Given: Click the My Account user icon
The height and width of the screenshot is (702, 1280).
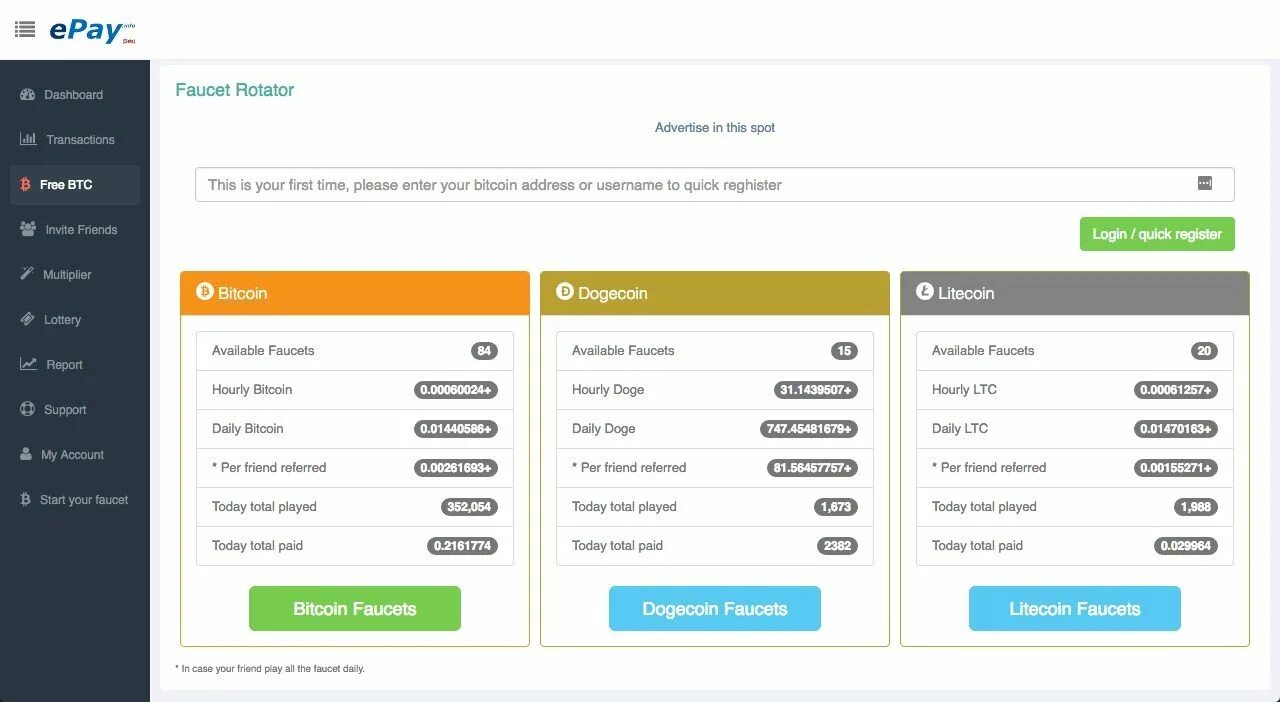Looking at the screenshot, I should point(27,454).
